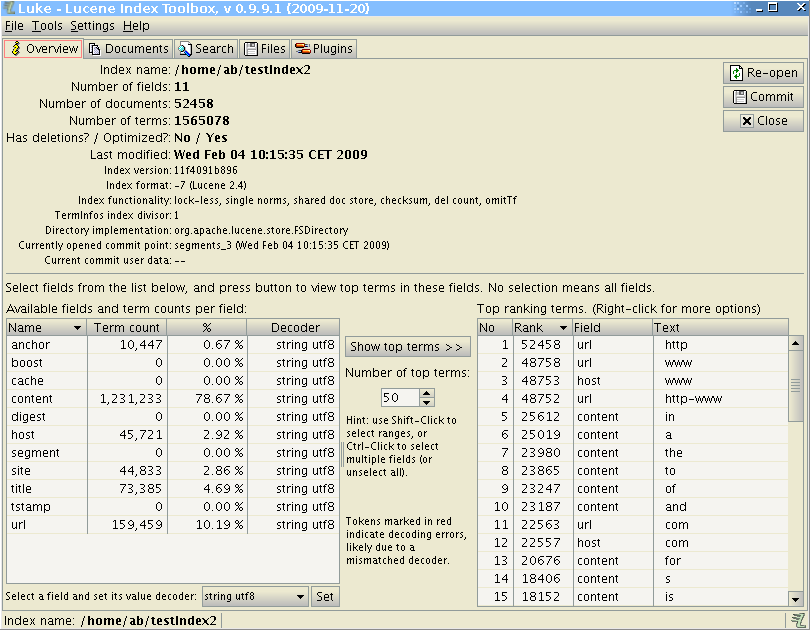The height and width of the screenshot is (630, 810).
Task: Open the Documents tab
Action: [x=128, y=49]
